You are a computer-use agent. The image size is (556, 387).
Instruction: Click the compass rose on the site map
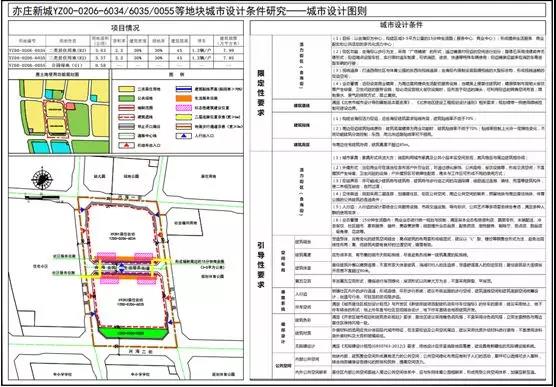[x=42, y=180]
